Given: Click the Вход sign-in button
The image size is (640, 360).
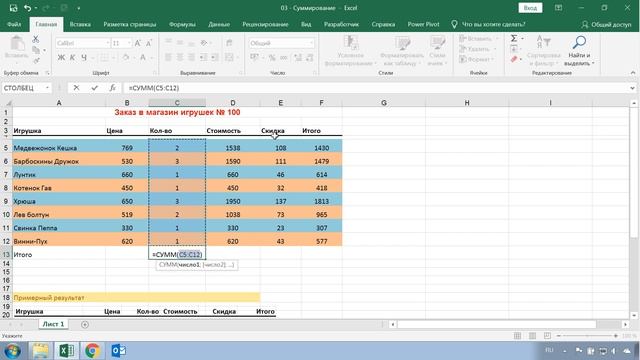Looking at the screenshot, I should 530,8.
